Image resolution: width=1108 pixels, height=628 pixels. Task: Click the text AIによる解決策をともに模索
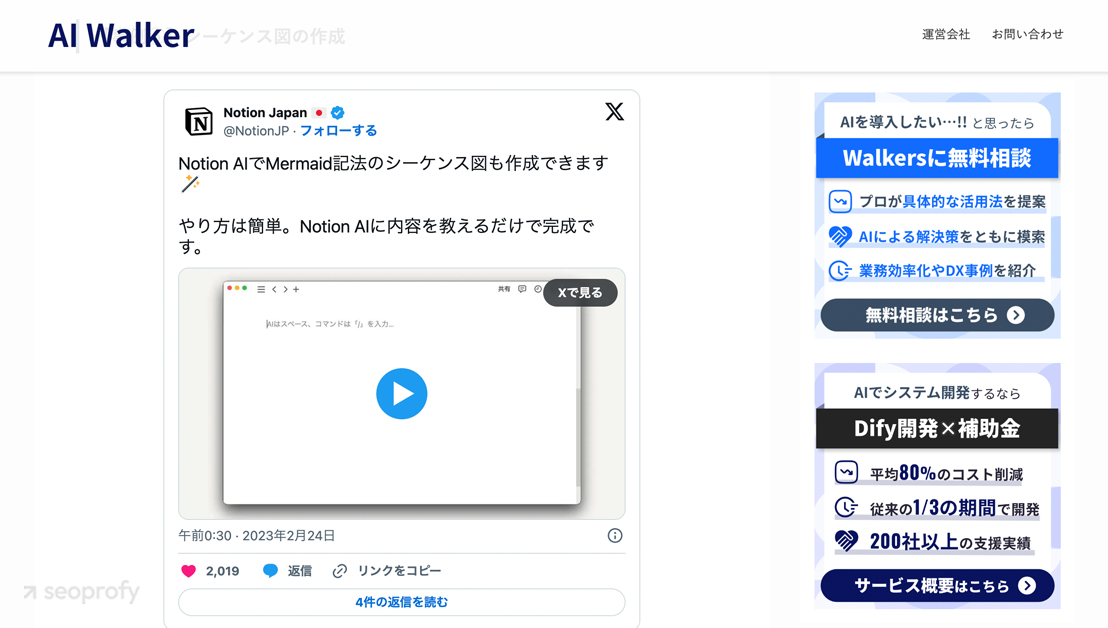point(952,237)
